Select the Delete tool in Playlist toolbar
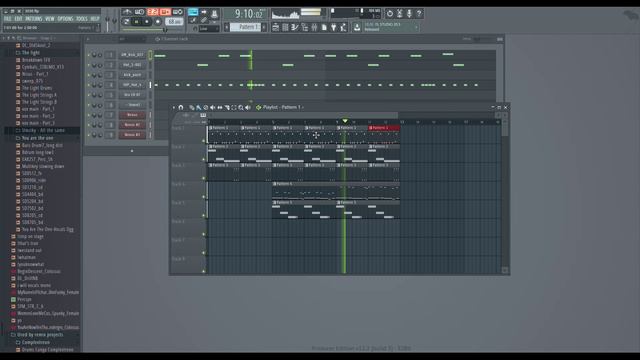Viewport: 640px width, 360px height. click(205, 107)
